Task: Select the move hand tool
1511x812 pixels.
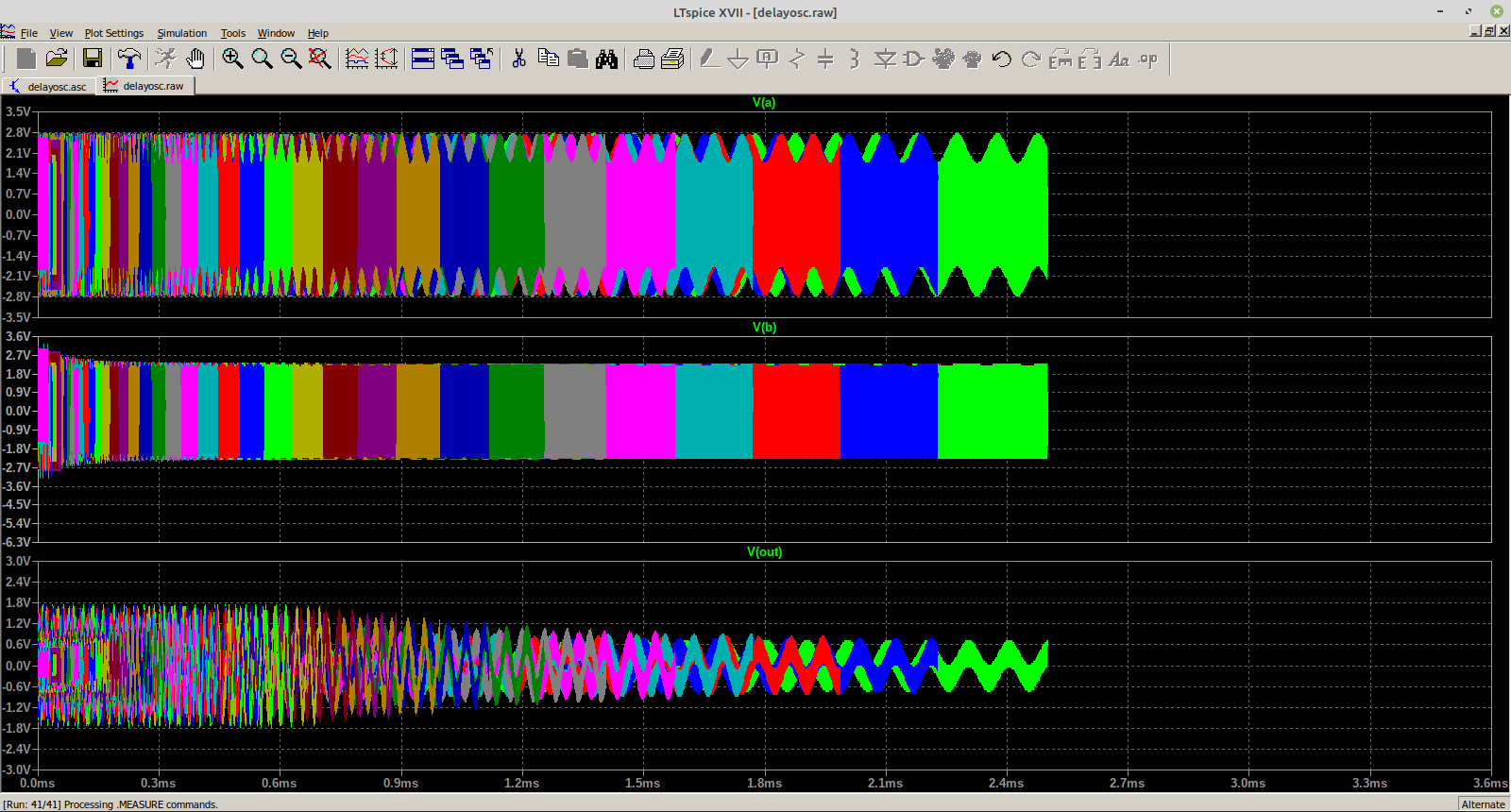Action: [x=943, y=59]
